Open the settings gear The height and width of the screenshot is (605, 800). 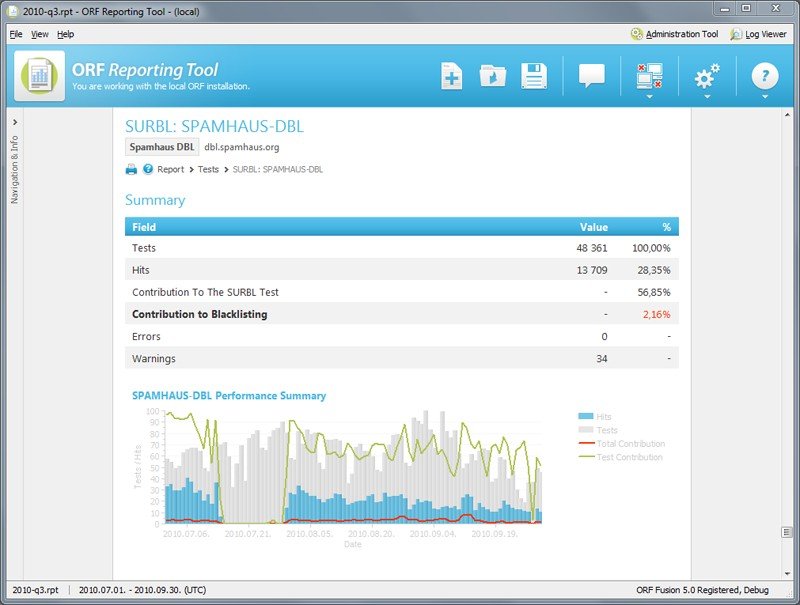(x=706, y=73)
